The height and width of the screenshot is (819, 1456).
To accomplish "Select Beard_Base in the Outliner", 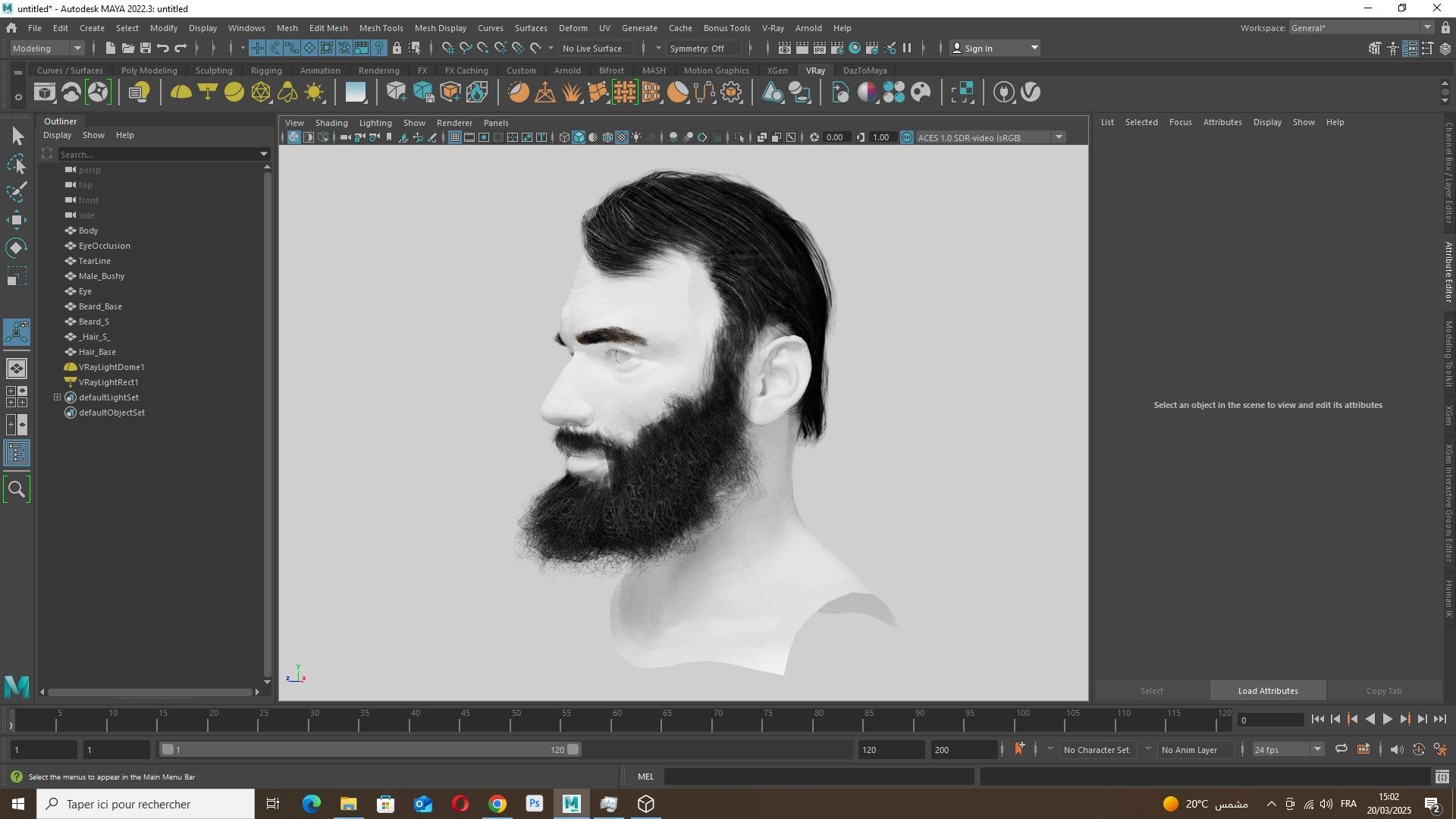I will [x=100, y=306].
